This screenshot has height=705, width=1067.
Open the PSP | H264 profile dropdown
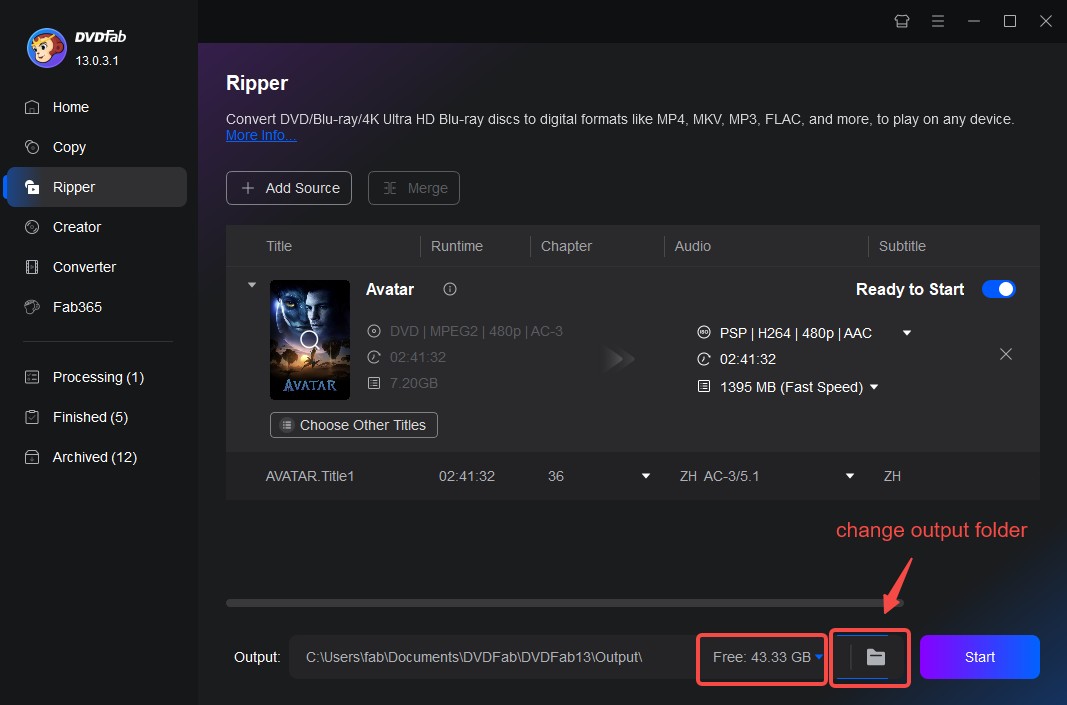click(x=905, y=332)
